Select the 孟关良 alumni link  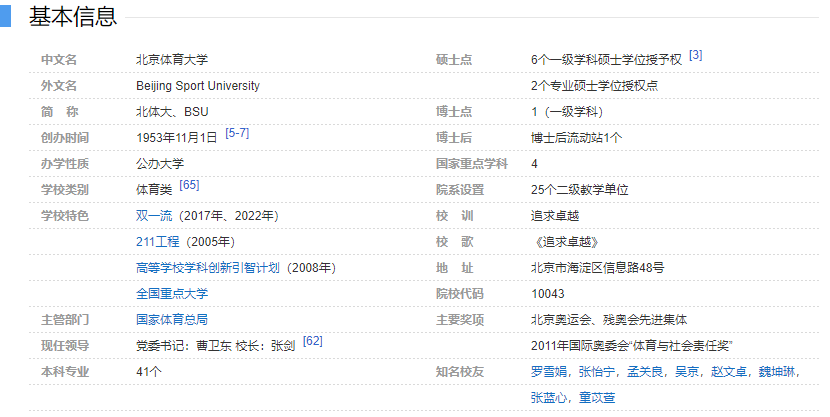[645, 371]
